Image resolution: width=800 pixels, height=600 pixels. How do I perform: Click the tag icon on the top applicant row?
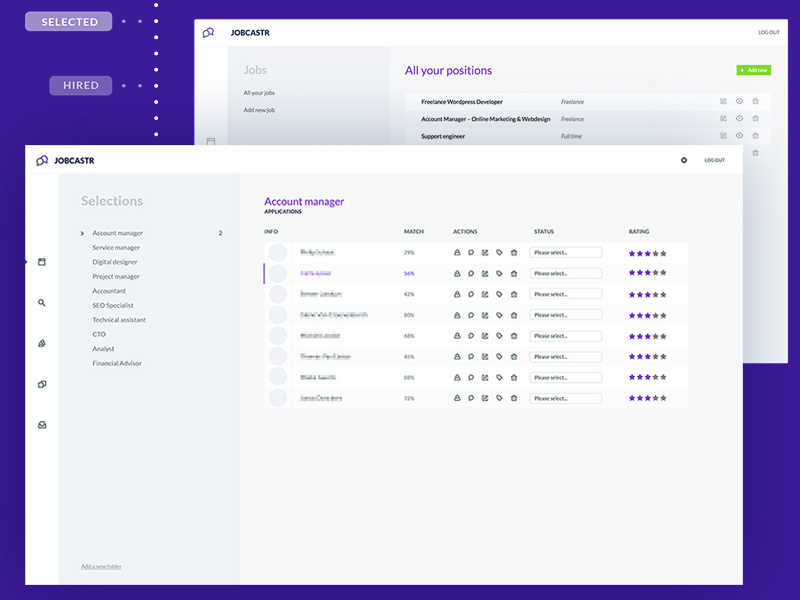(500, 252)
